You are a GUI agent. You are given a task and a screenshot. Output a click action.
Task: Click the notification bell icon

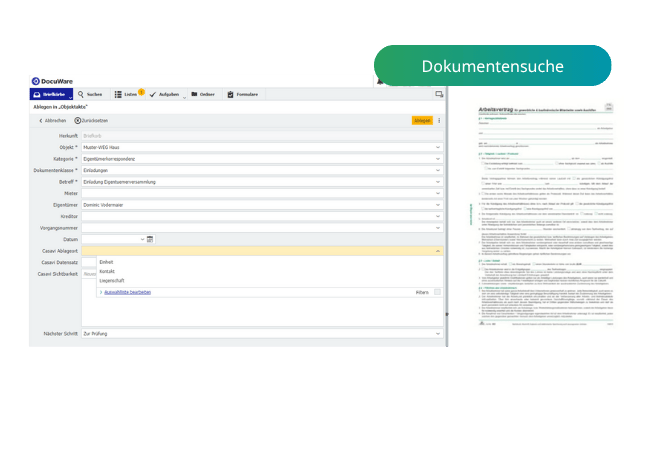(380, 82)
